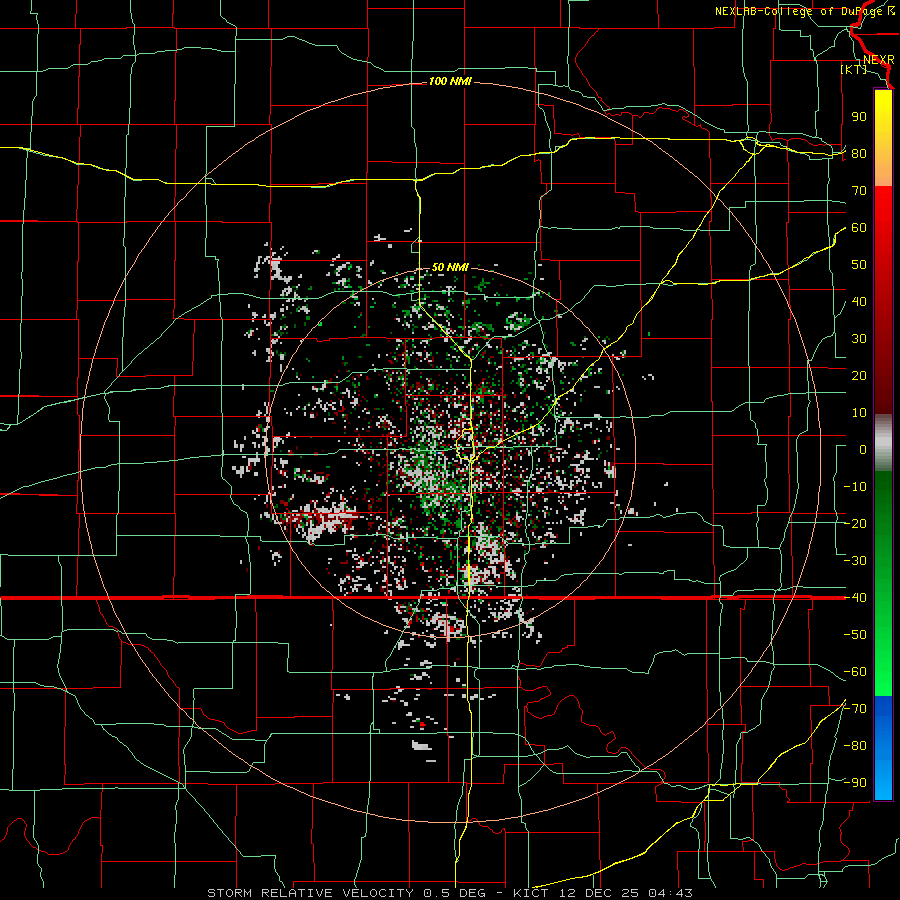Pick the blue bottom segment of the color bar
Image resolution: width=900 pixels, height=900 pixels.
click(x=883, y=748)
